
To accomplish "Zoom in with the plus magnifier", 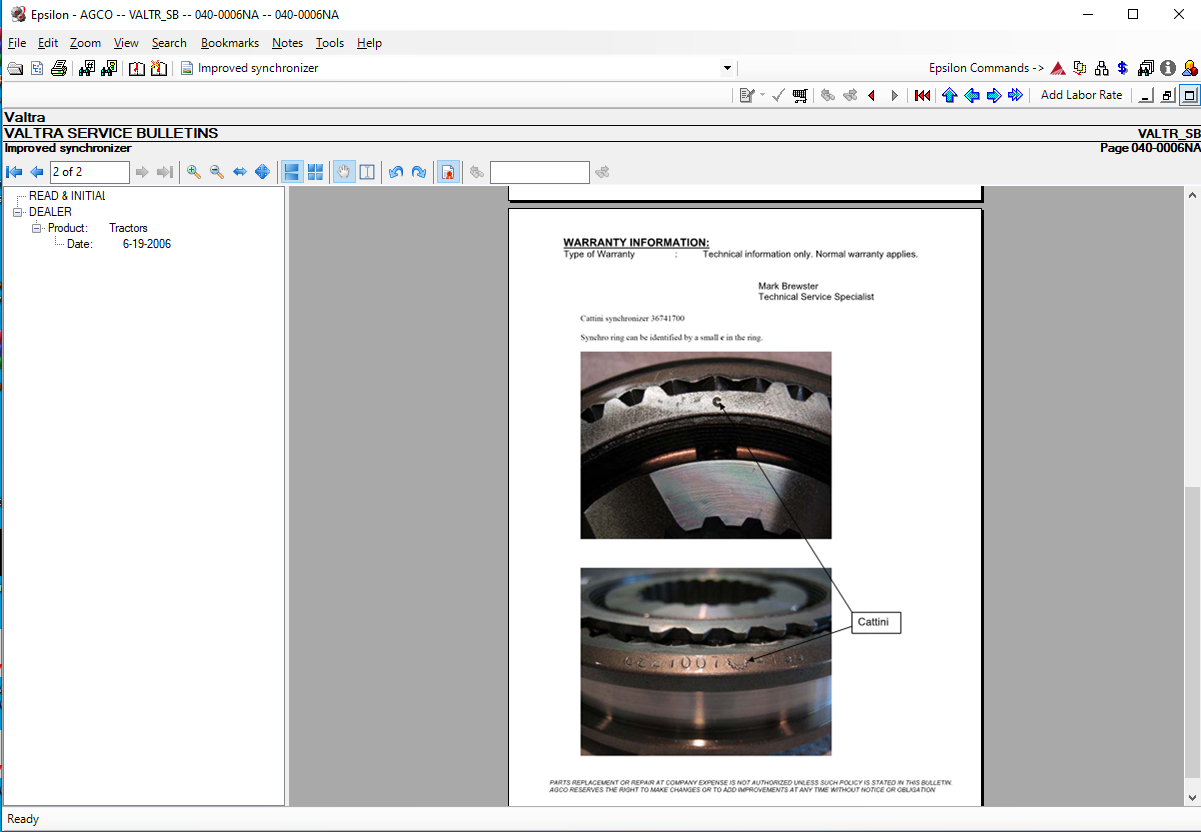I will [194, 172].
